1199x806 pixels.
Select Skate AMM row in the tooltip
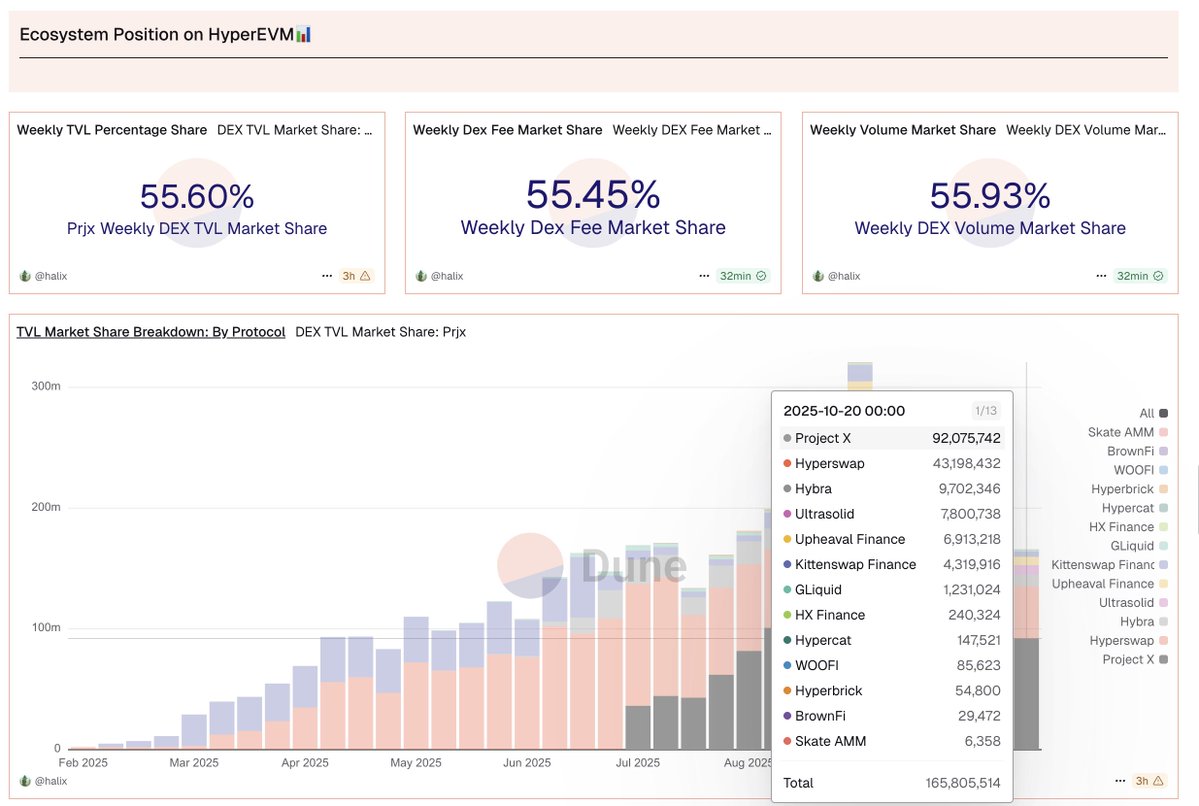[892, 741]
